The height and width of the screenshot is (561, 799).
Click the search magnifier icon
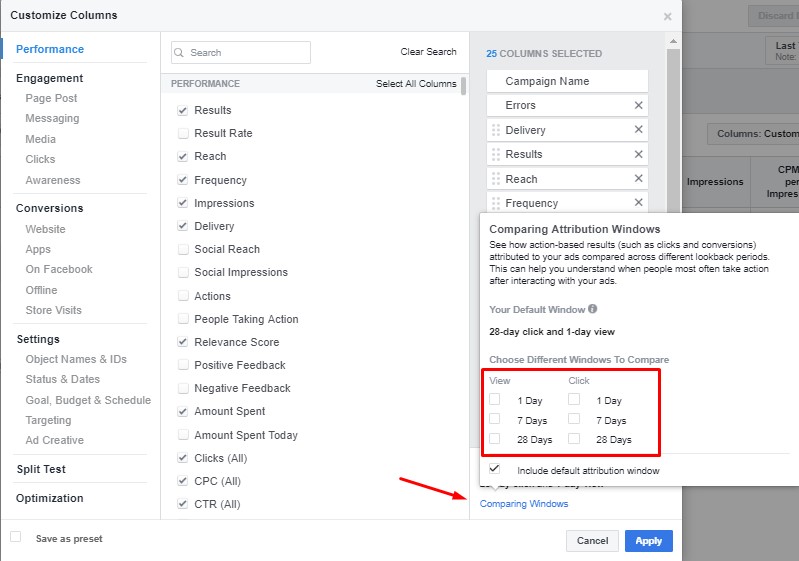(179, 52)
